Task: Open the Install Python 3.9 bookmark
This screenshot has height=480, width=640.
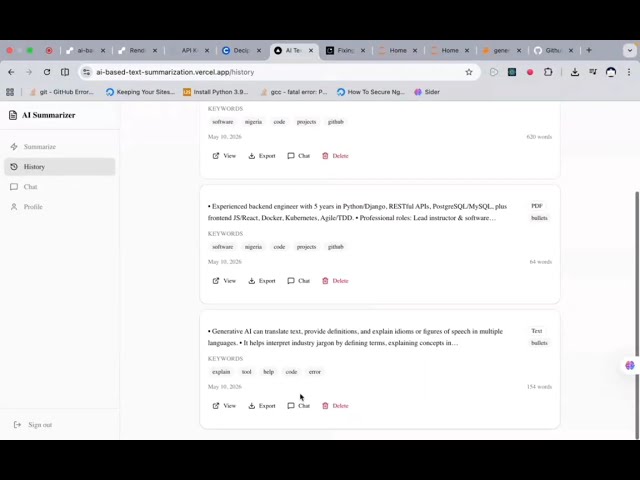Action: 216,92
